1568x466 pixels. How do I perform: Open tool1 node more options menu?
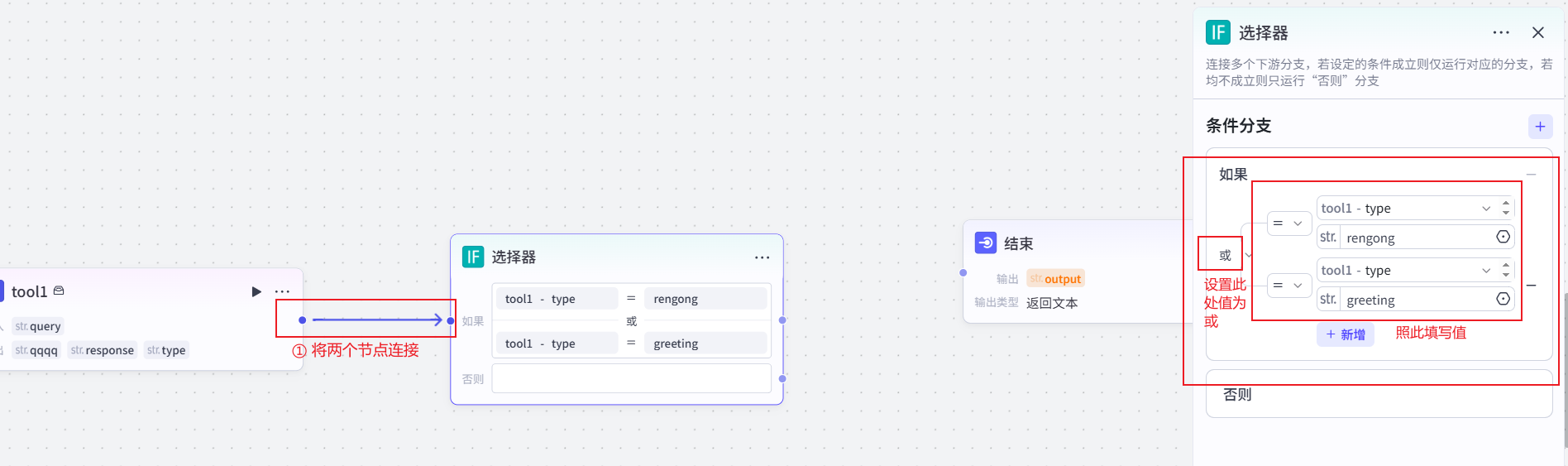[x=282, y=291]
